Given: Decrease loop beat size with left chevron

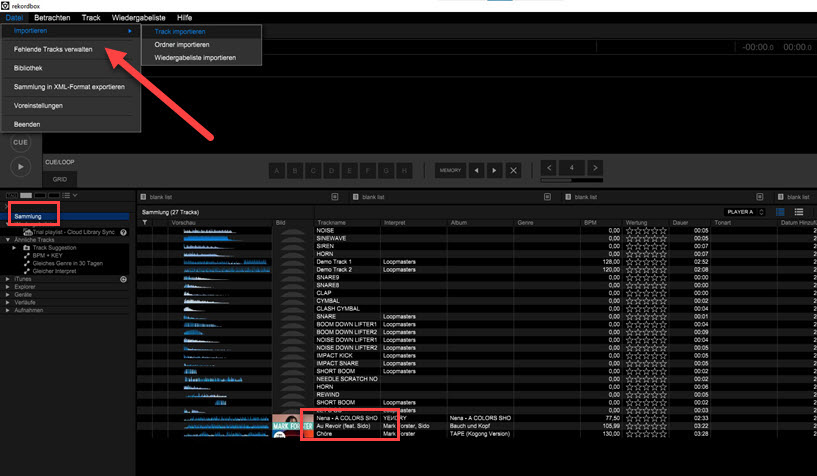Looking at the screenshot, I should pyautogui.click(x=549, y=168).
